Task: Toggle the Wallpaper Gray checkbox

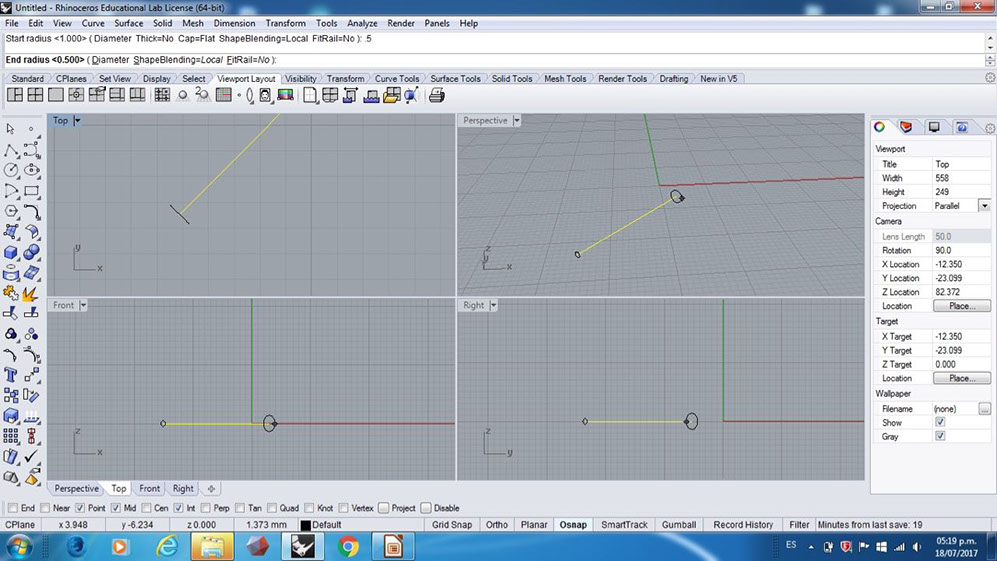Action: 940,436
